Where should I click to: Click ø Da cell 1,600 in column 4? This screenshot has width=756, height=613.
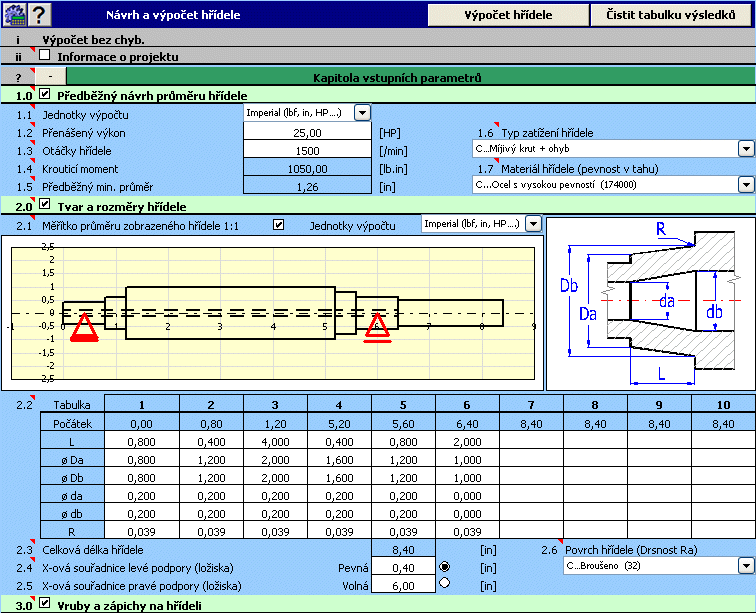339,459
